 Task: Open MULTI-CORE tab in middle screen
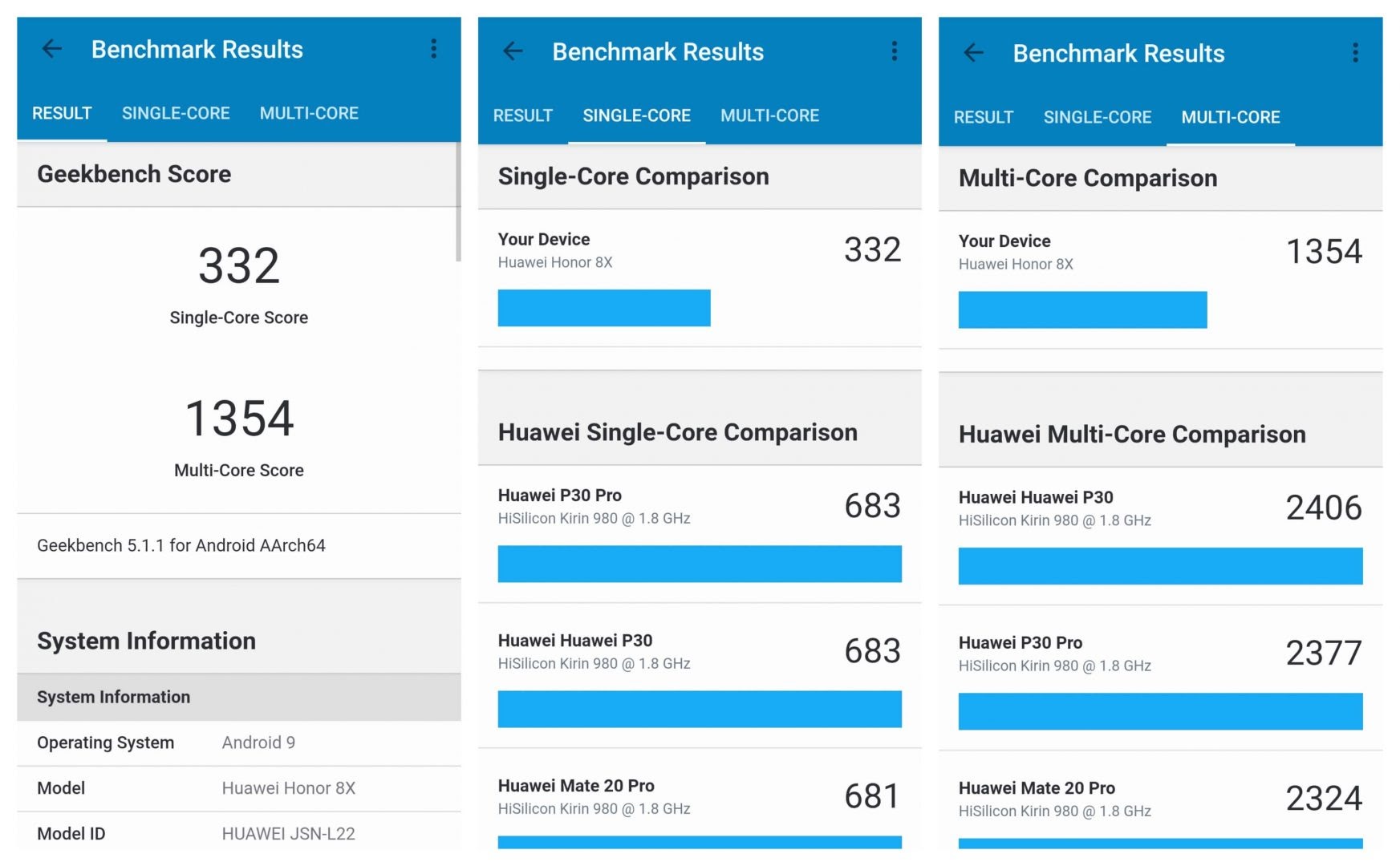[769, 115]
